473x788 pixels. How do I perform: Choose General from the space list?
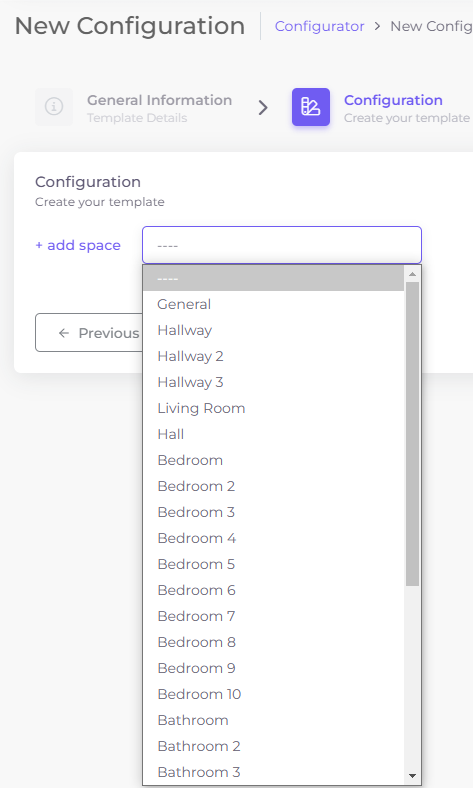pyautogui.click(x=273, y=304)
